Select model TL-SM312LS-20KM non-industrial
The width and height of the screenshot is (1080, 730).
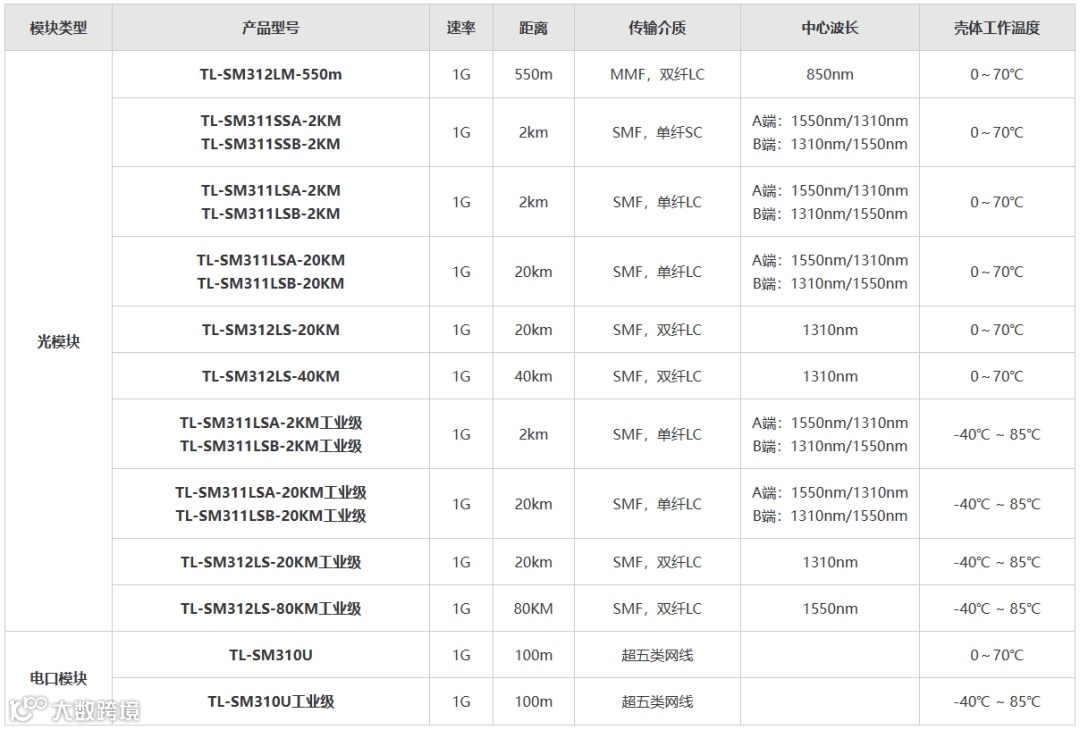coord(271,330)
